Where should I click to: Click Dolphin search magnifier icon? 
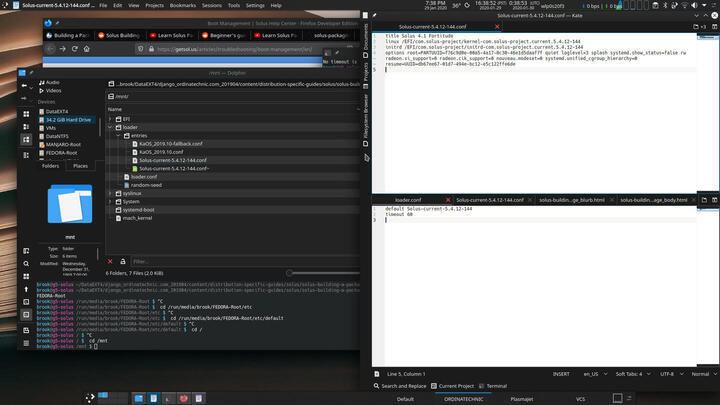(x=26, y=264)
